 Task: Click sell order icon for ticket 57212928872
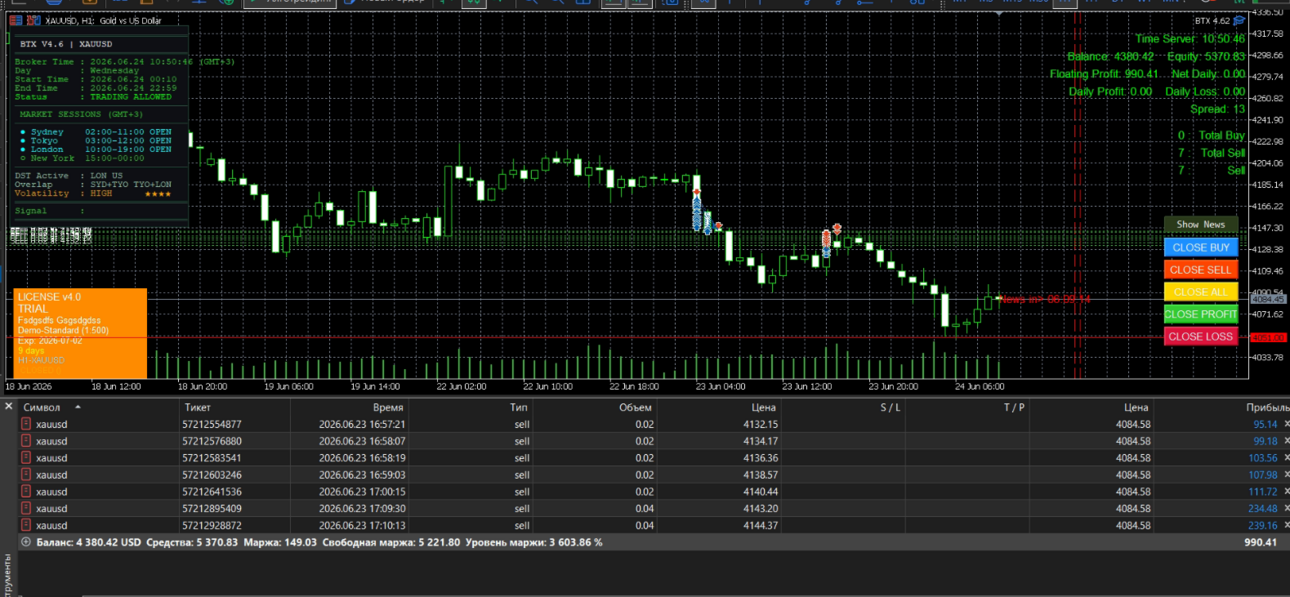click(x=27, y=525)
